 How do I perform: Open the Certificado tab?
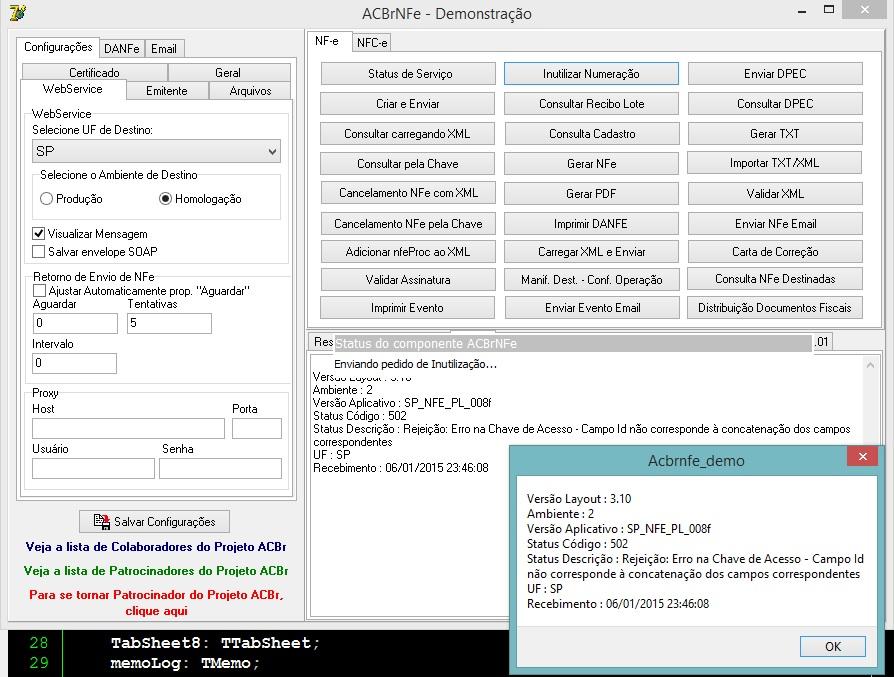(x=95, y=72)
